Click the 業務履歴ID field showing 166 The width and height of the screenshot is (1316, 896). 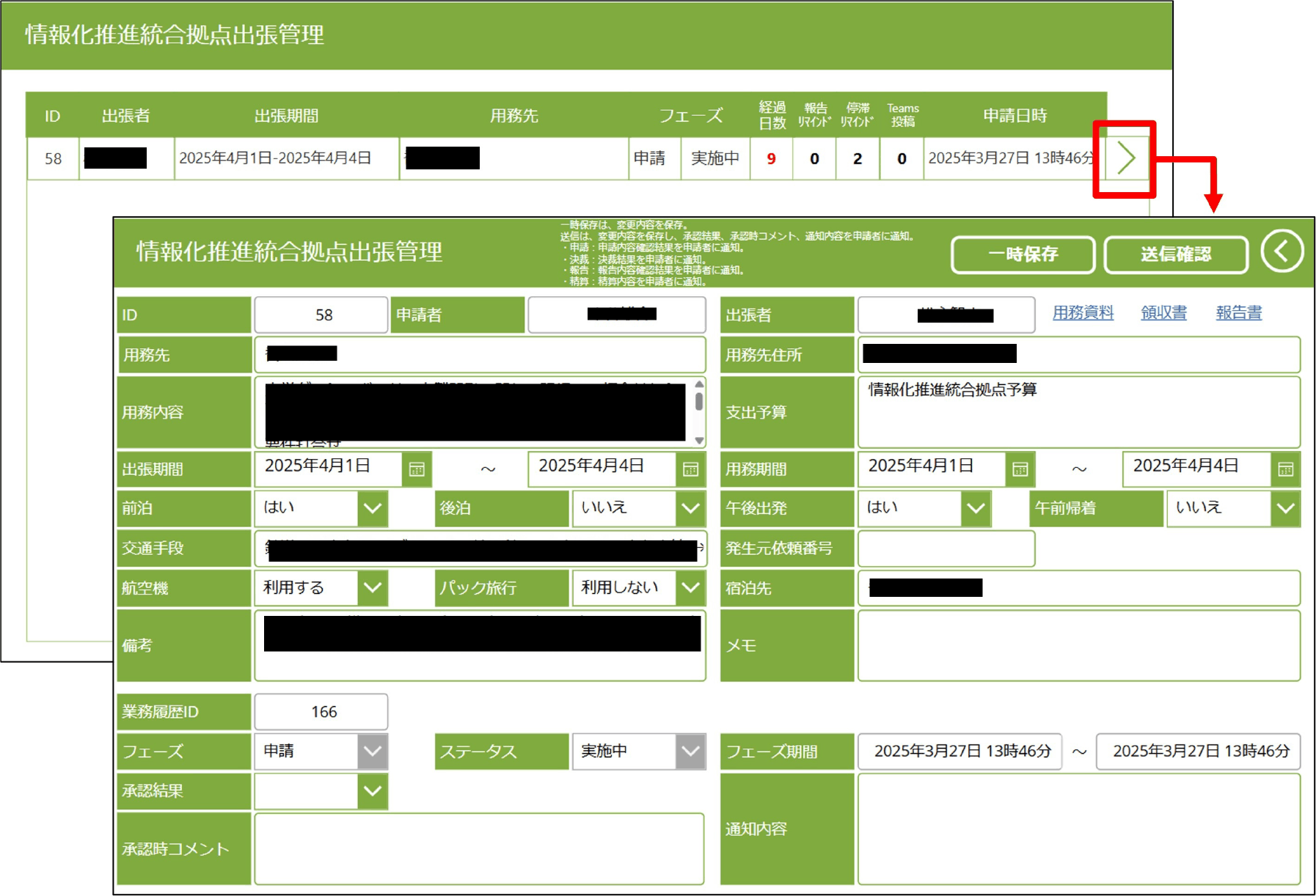(x=321, y=712)
